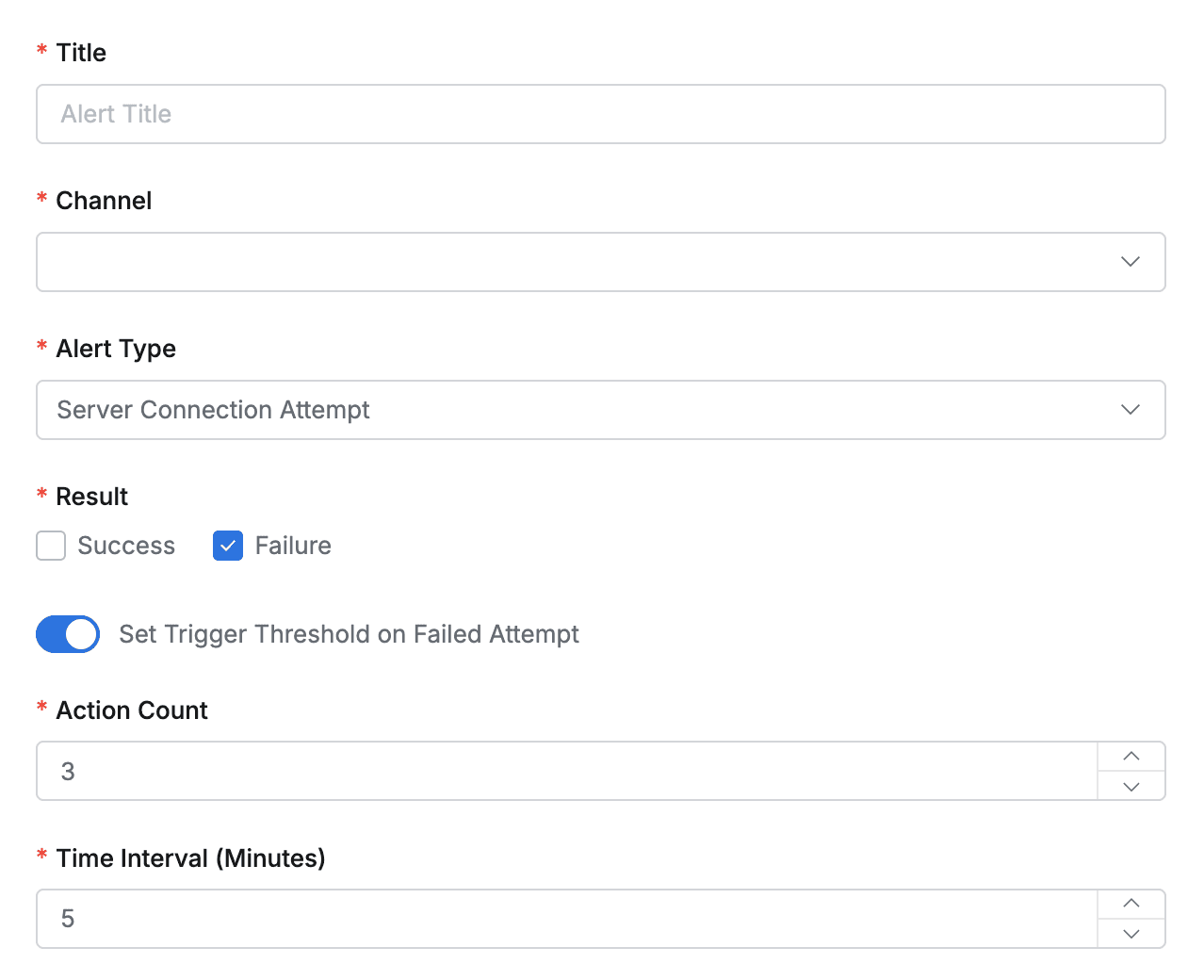Increase the Action Count value by one

[1131, 757]
